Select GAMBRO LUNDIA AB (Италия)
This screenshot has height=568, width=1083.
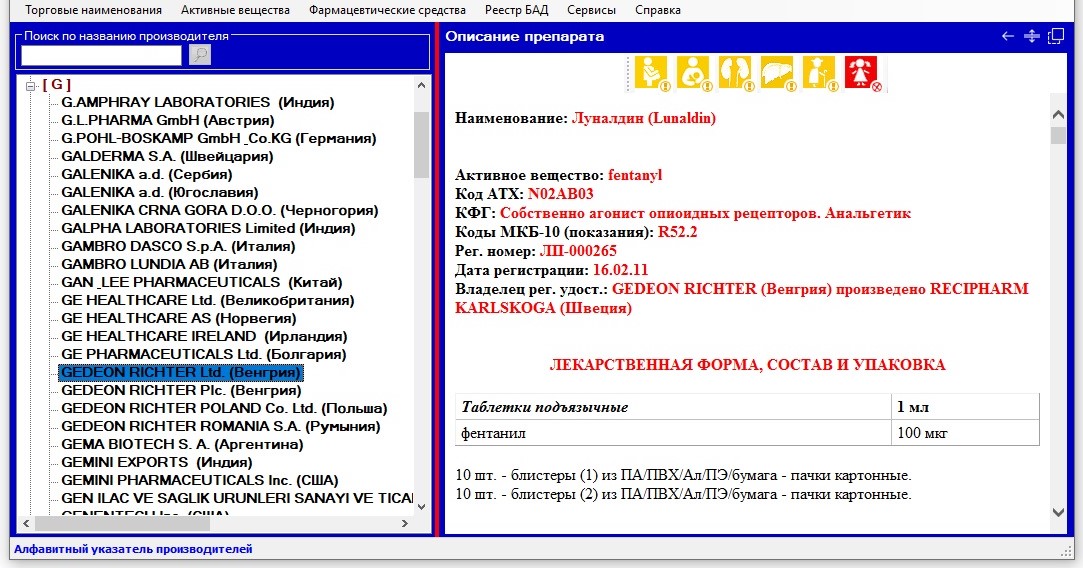(x=169, y=264)
